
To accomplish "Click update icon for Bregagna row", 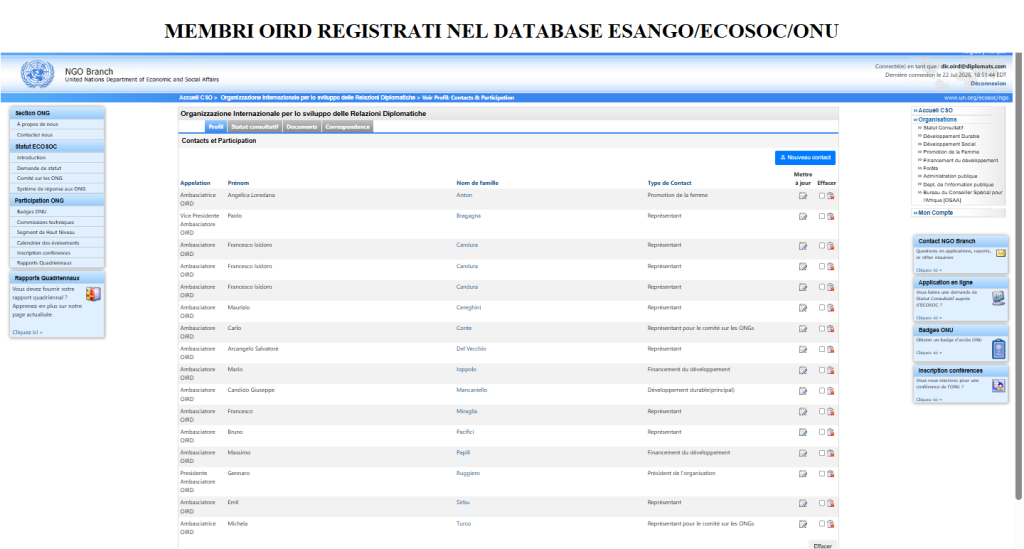I will click(x=803, y=217).
